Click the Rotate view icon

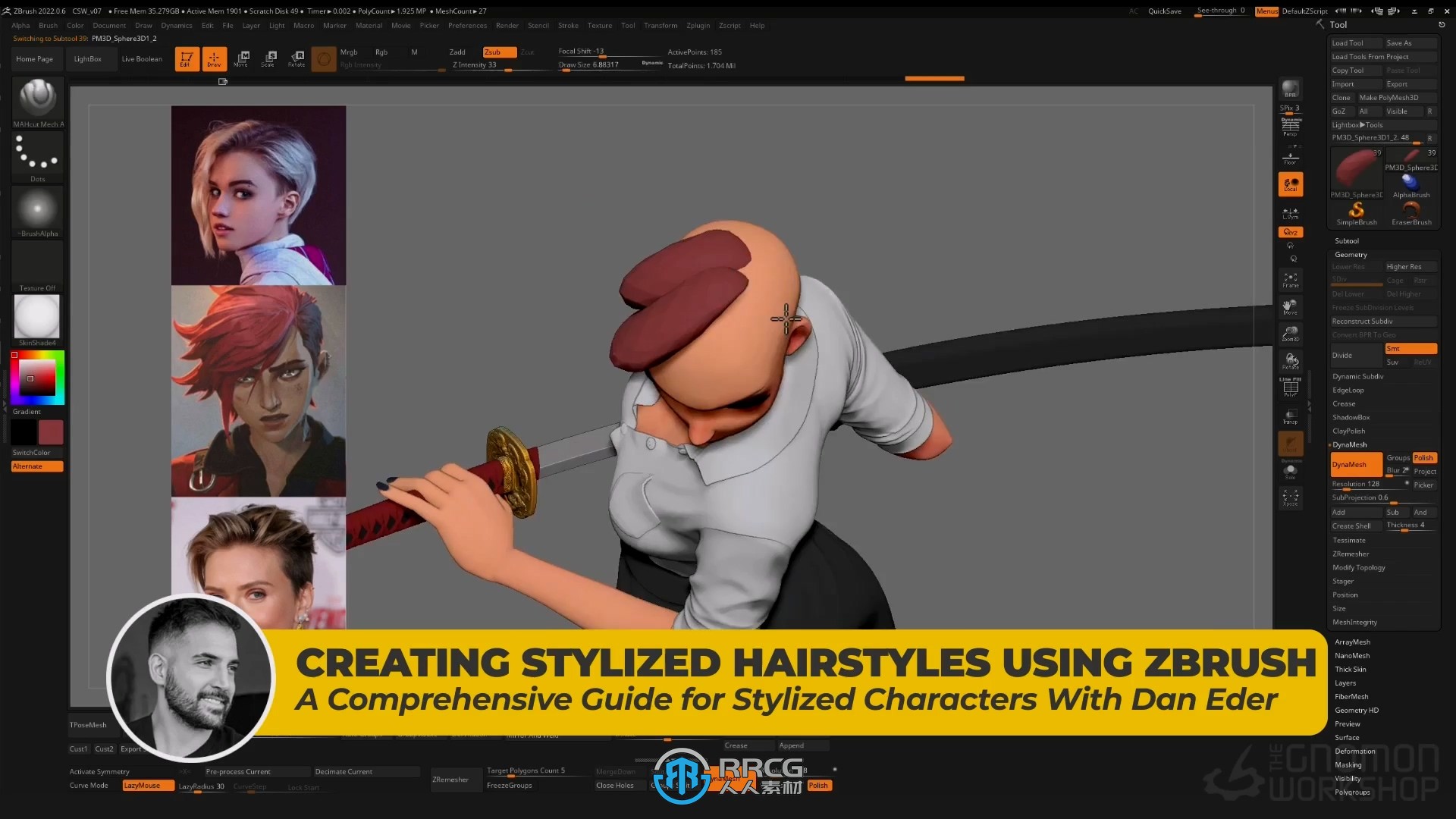point(1290,361)
